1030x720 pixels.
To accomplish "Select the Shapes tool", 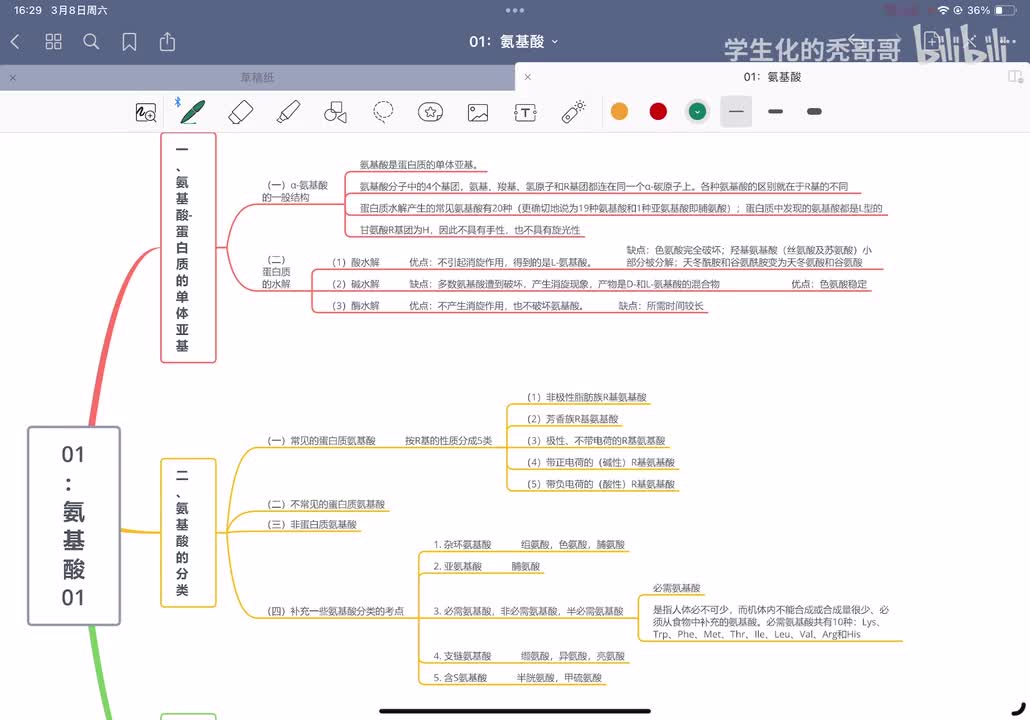I will tap(336, 112).
